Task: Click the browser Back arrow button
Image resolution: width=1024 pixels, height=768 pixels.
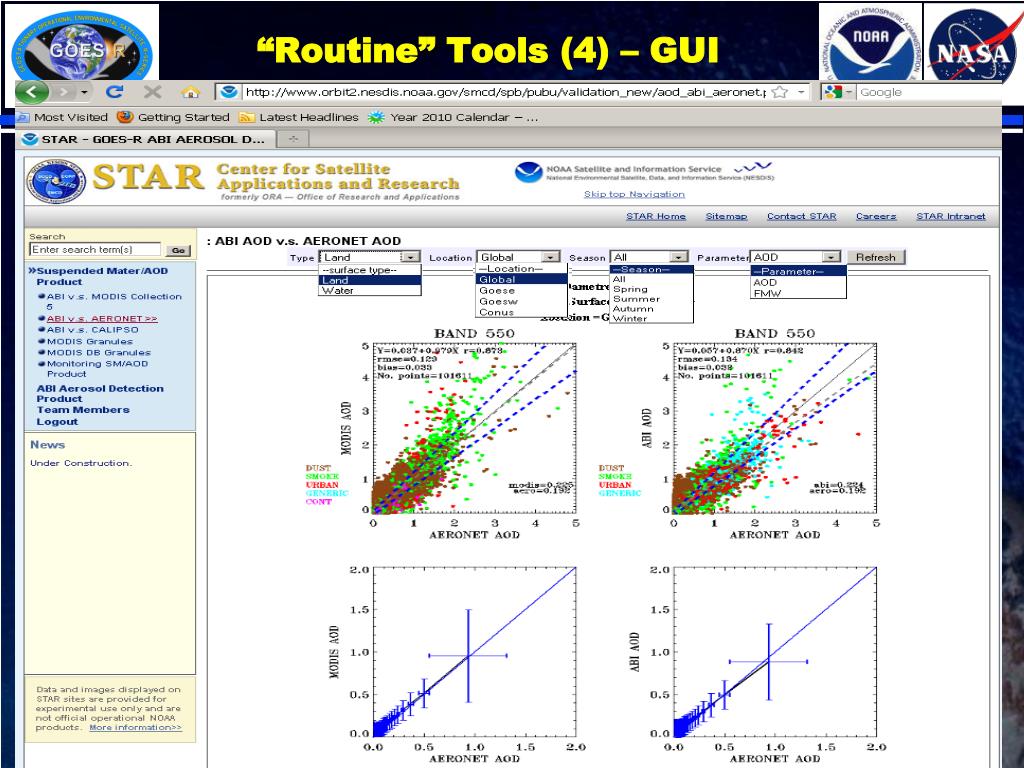Action: pyautogui.click(x=32, y=92)
